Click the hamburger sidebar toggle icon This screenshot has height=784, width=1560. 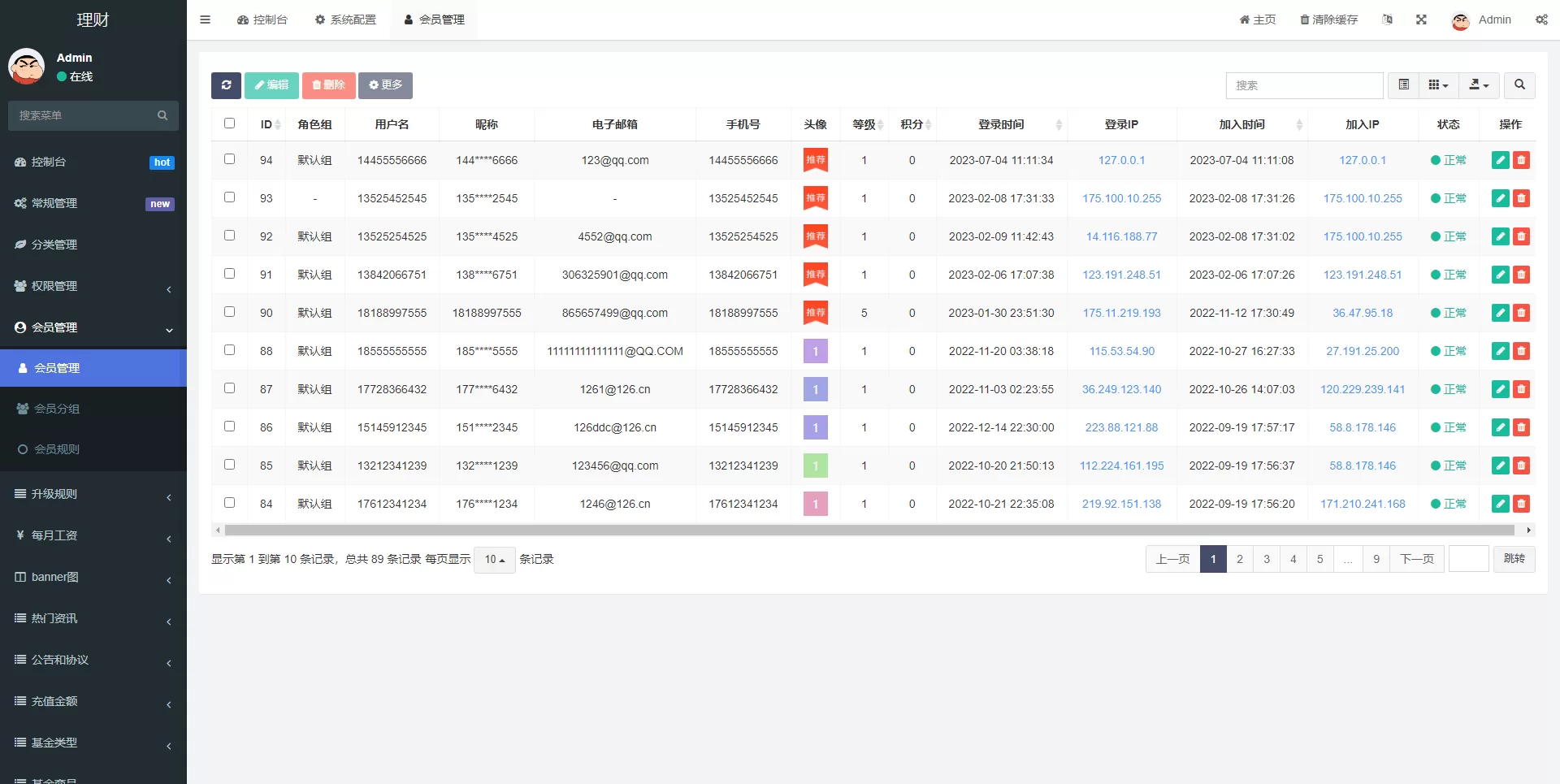206,19
